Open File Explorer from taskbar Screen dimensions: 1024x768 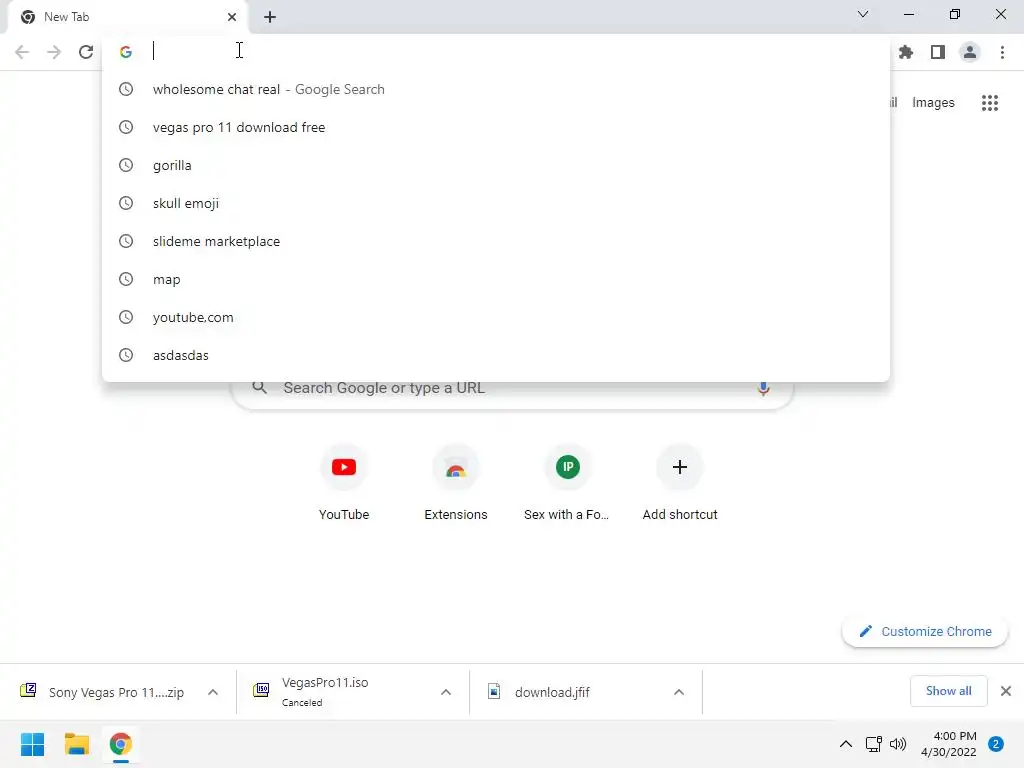(x=76, y=744)
